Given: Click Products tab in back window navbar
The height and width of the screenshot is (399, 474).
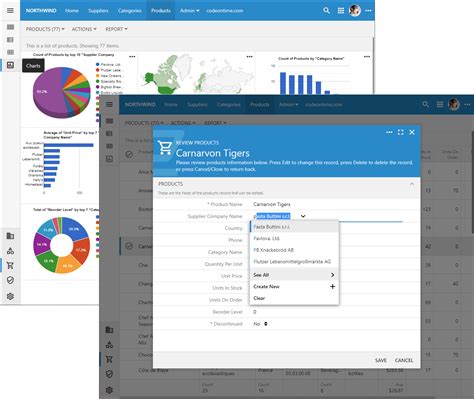Looking at the screenshot, I should [161, 11].
